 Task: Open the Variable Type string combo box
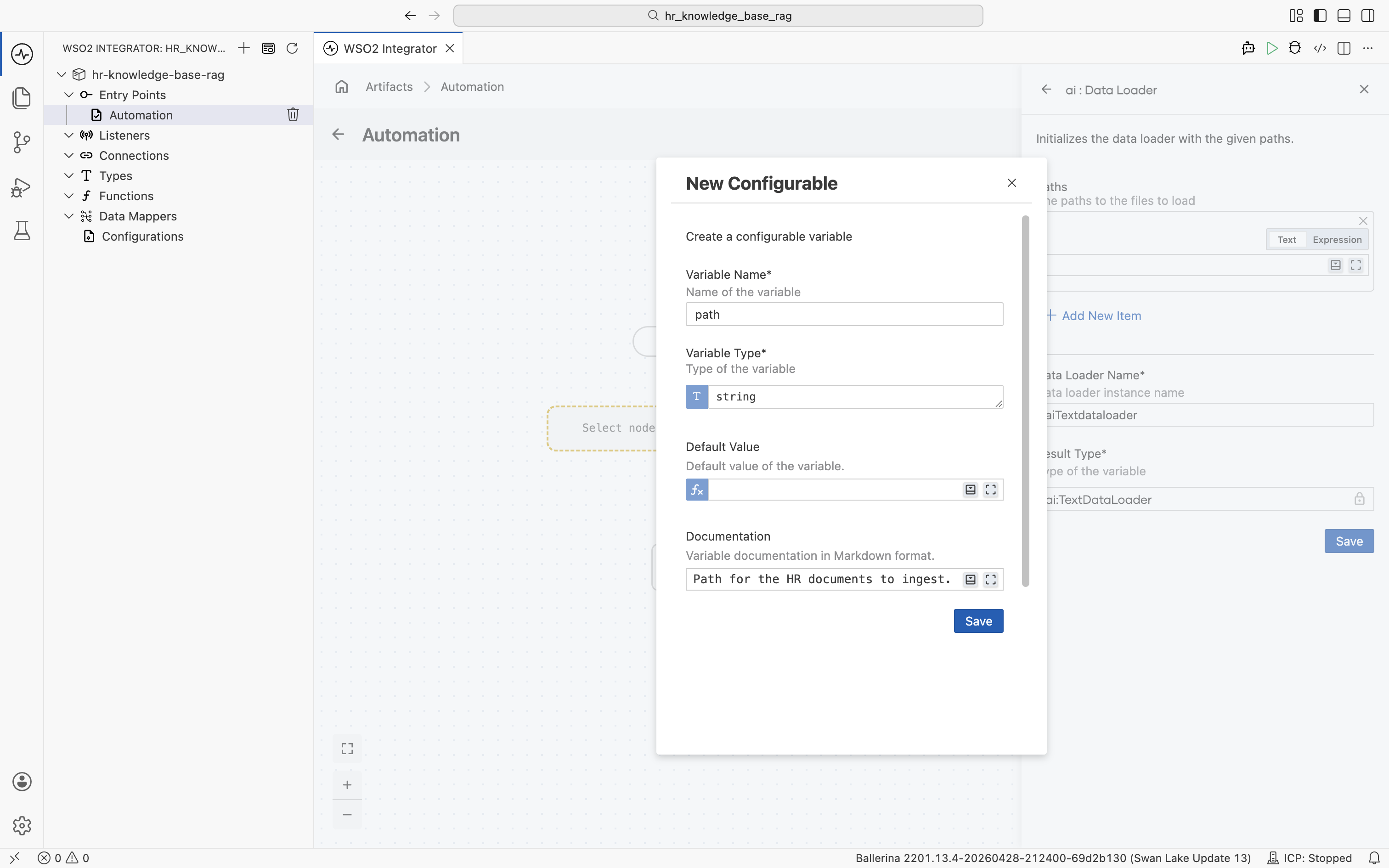(855, 397)
